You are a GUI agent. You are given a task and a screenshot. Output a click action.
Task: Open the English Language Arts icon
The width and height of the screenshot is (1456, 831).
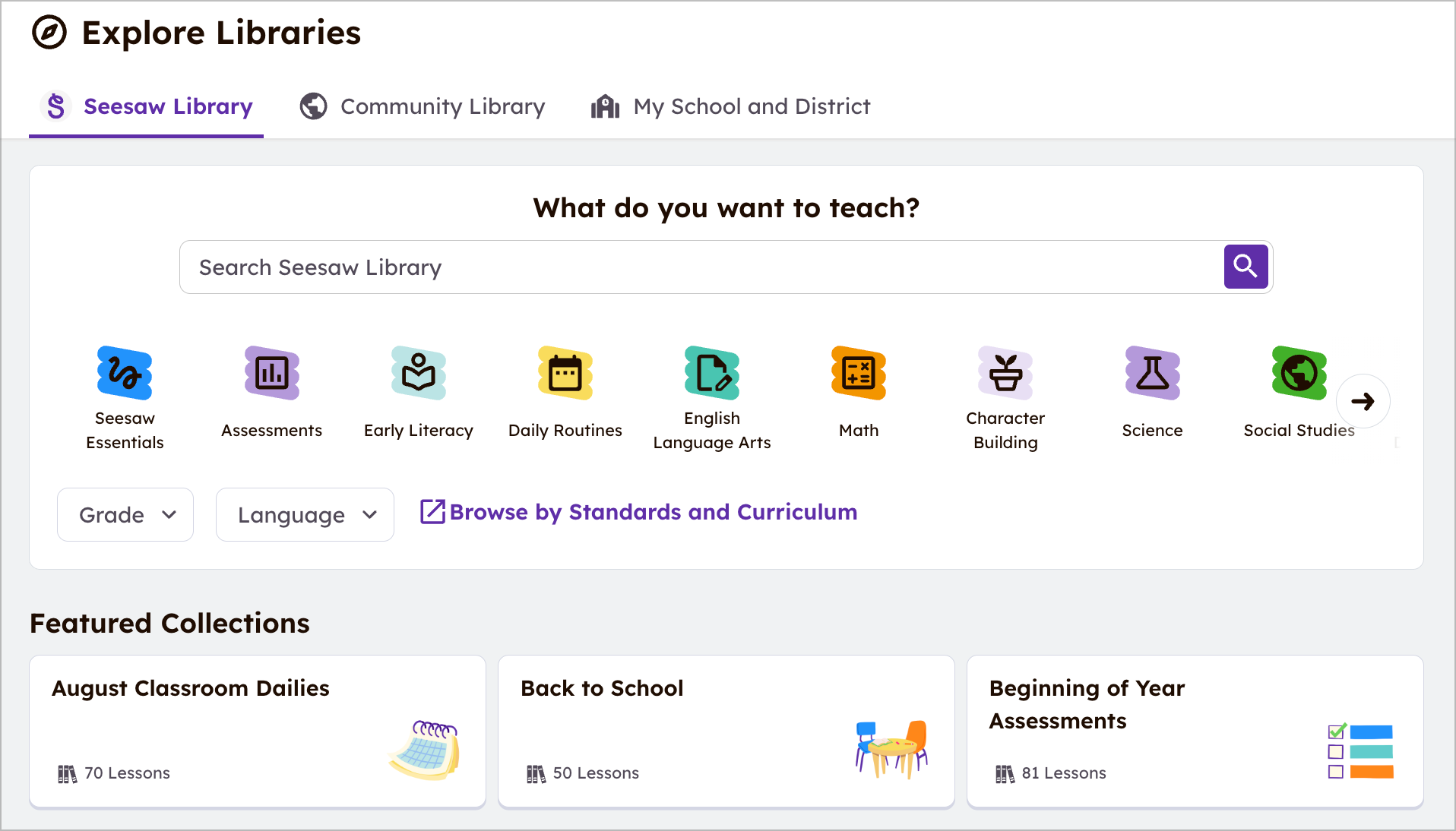coord(712,373)
